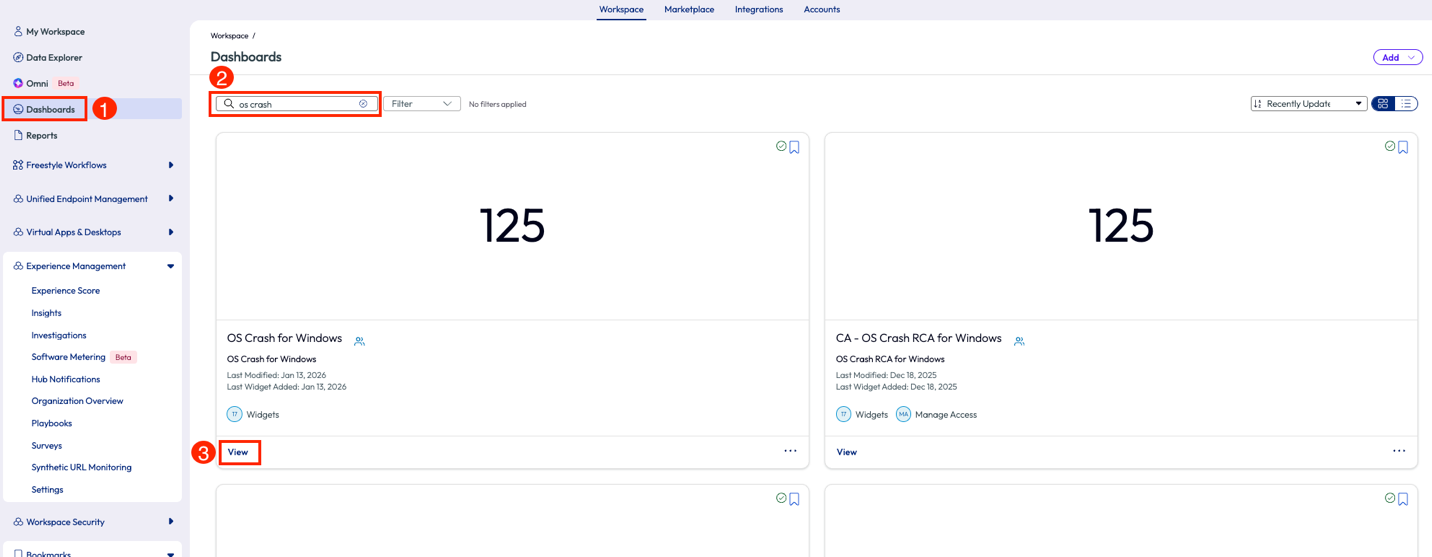Switch to list view layout
Image resolution: width=1432 pixels, height=557 pixels.
pos(1406,104)
